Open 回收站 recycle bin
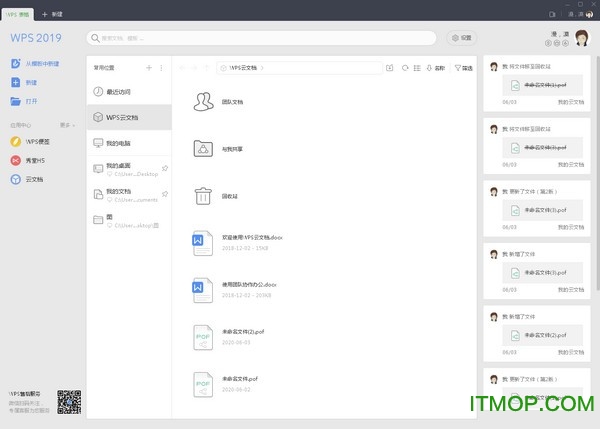 pyautogui.click(x=216, y=196)
